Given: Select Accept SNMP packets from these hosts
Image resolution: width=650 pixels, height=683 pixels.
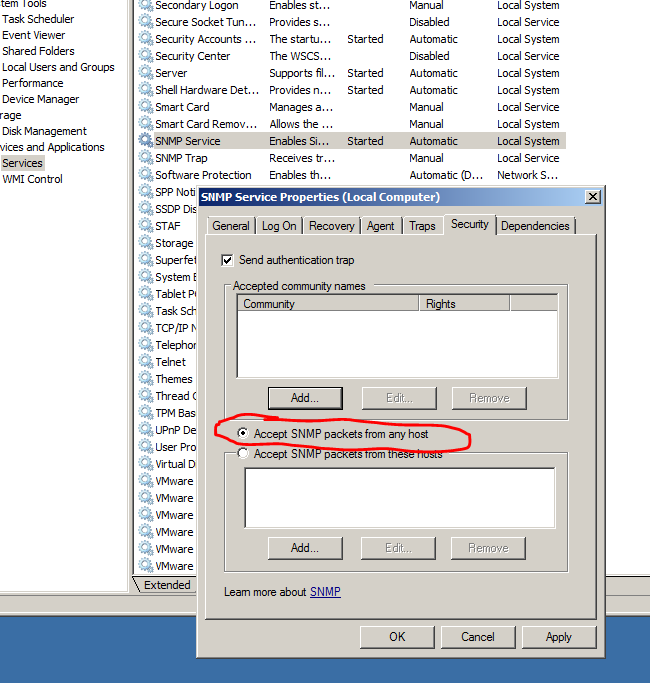Looking at the screenshot, I should pos(243,453).
